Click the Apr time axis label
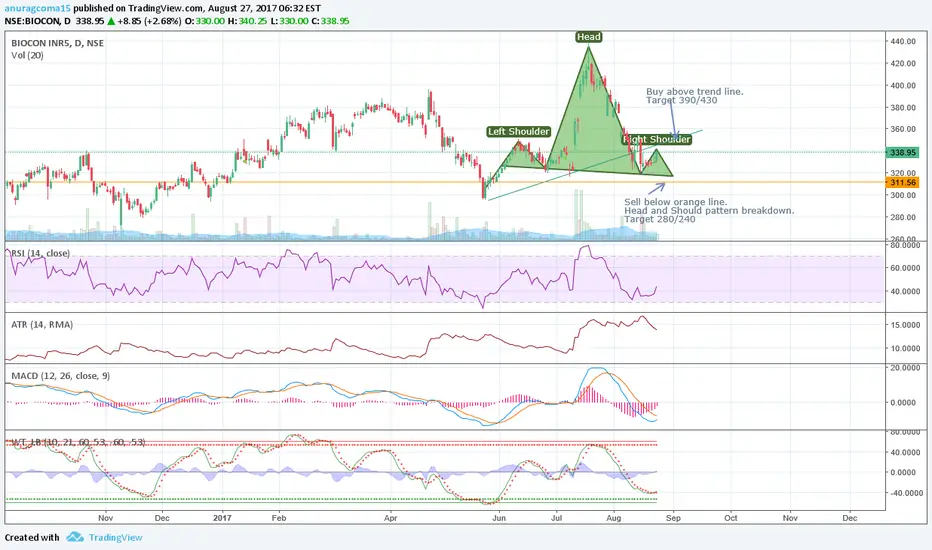Screen dimensions: 932x550 pos(391,518)
